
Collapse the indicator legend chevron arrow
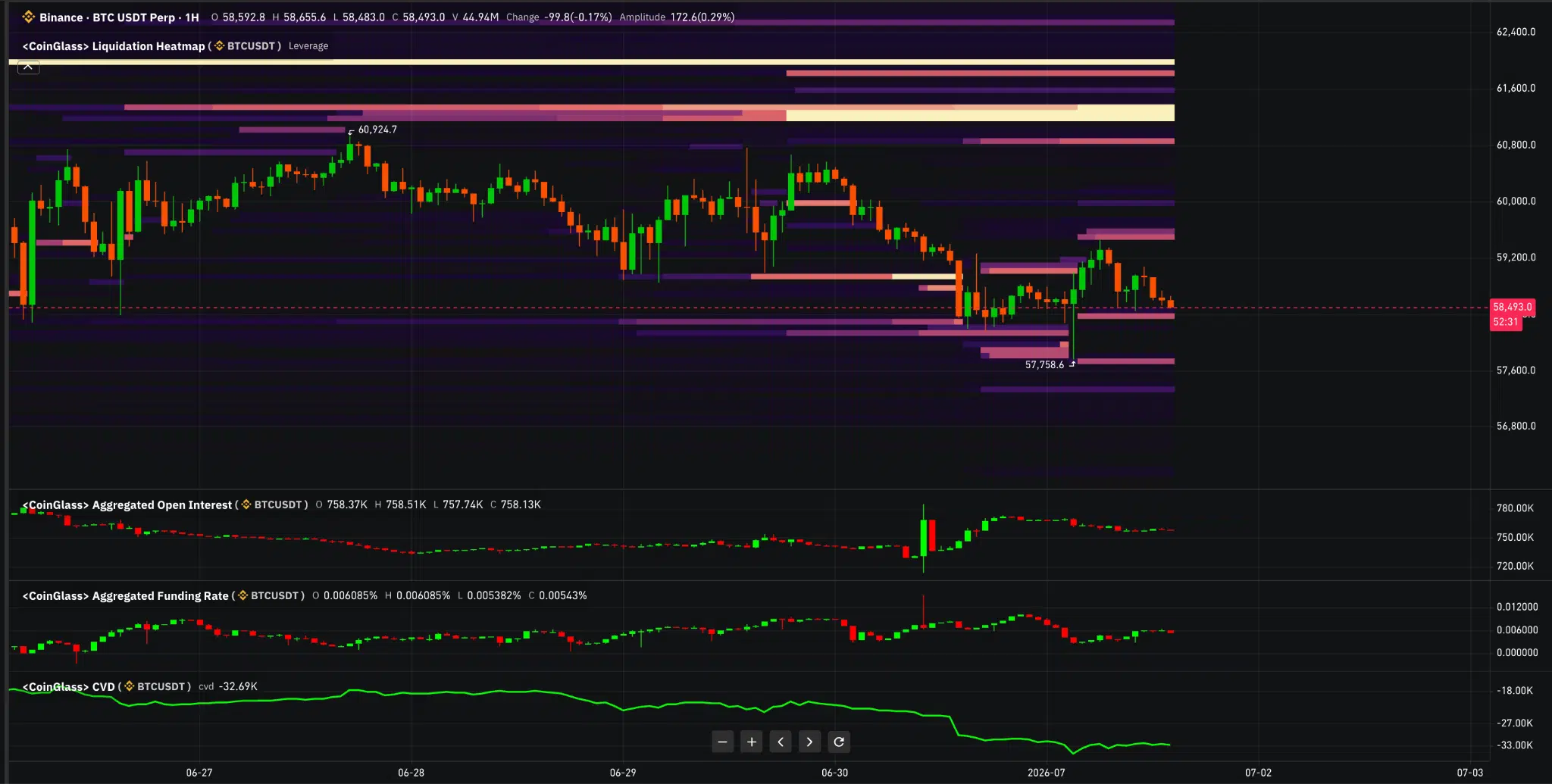(x=28, y=67)
